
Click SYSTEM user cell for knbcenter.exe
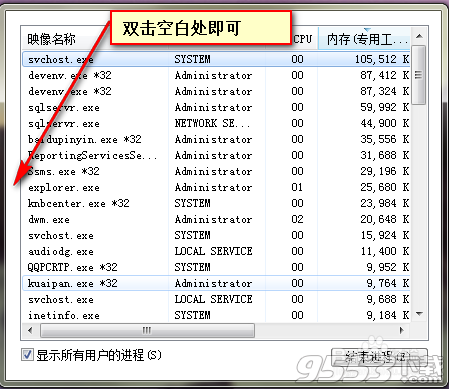(192, 203)
